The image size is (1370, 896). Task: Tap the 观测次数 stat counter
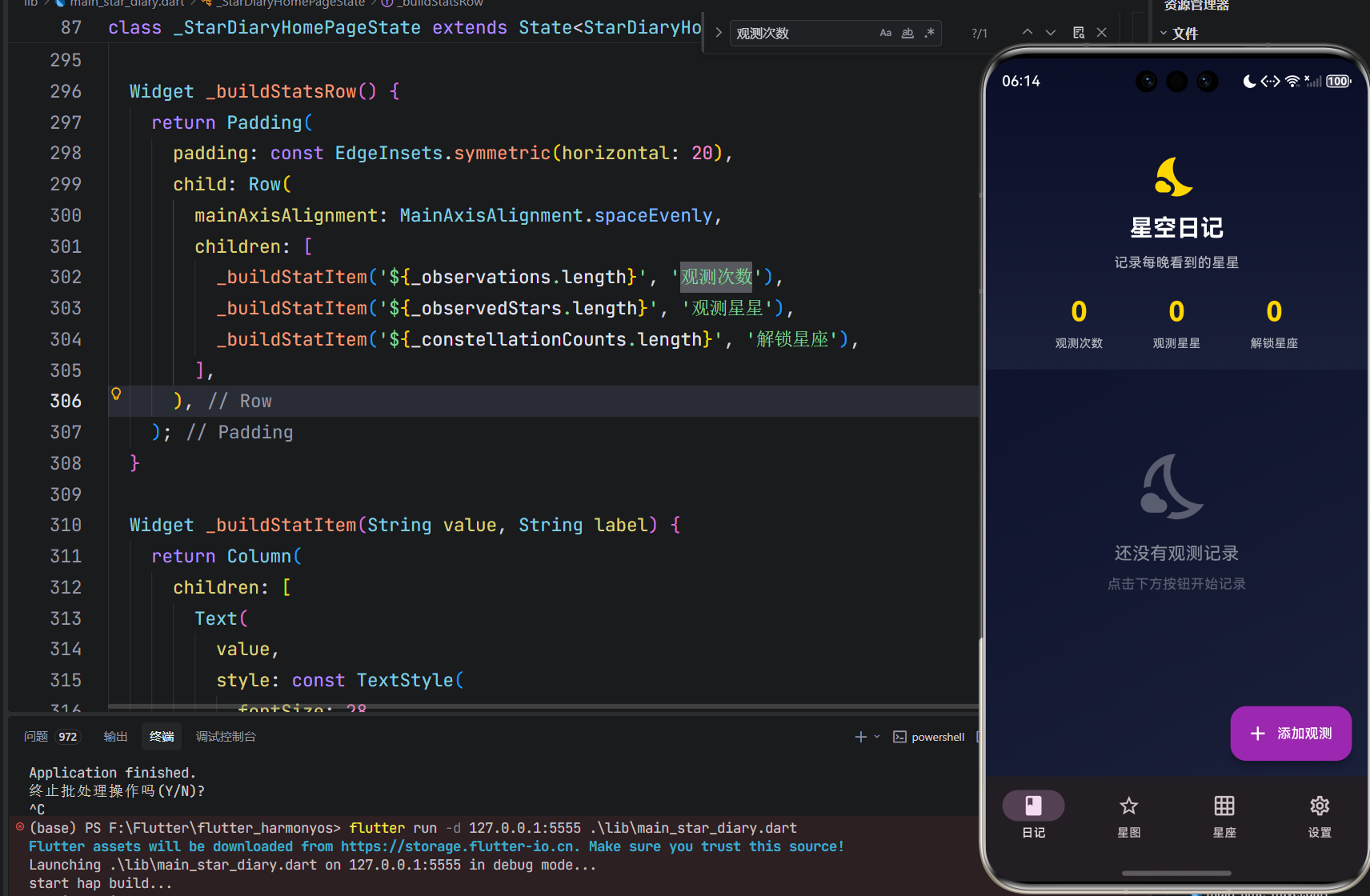coord(1079,323)
